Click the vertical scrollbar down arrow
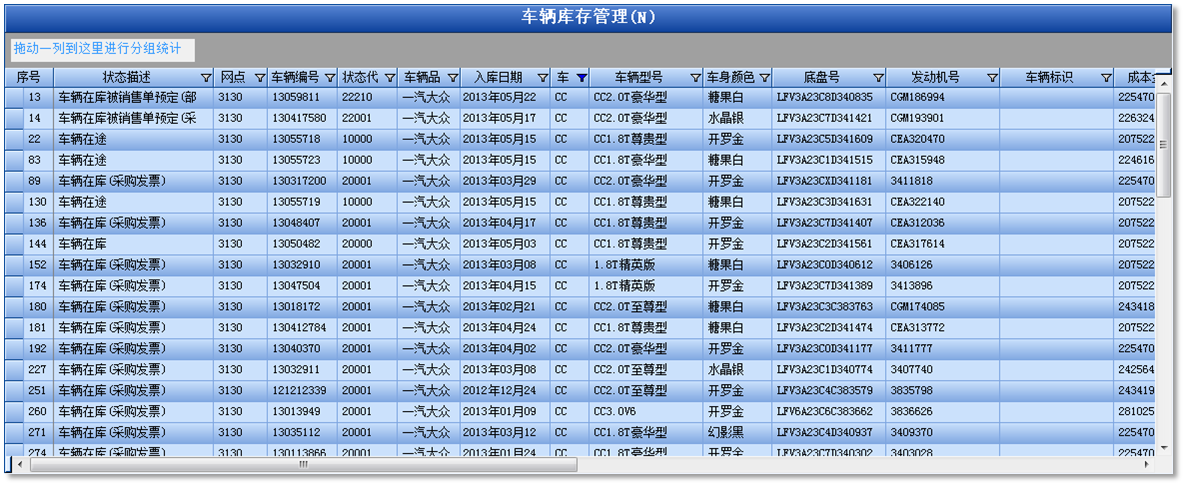Screen dimensions: 1184x485 pyautogui.click(x=1163, y=447)
